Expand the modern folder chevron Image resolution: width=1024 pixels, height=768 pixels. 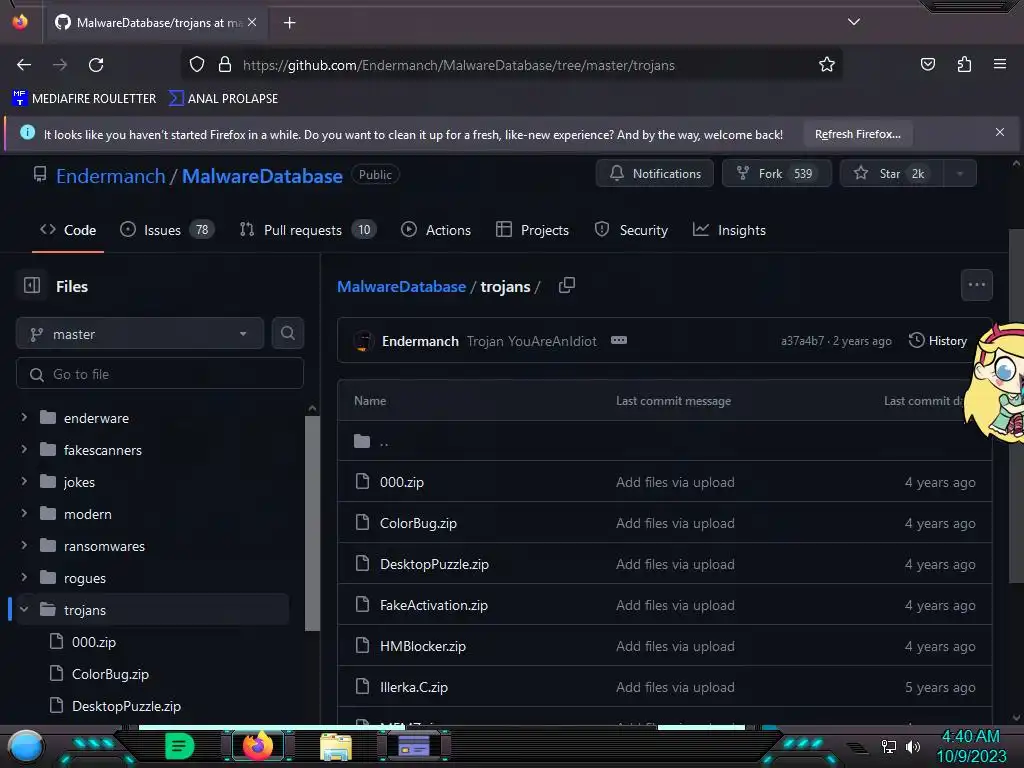click(24, 513)
